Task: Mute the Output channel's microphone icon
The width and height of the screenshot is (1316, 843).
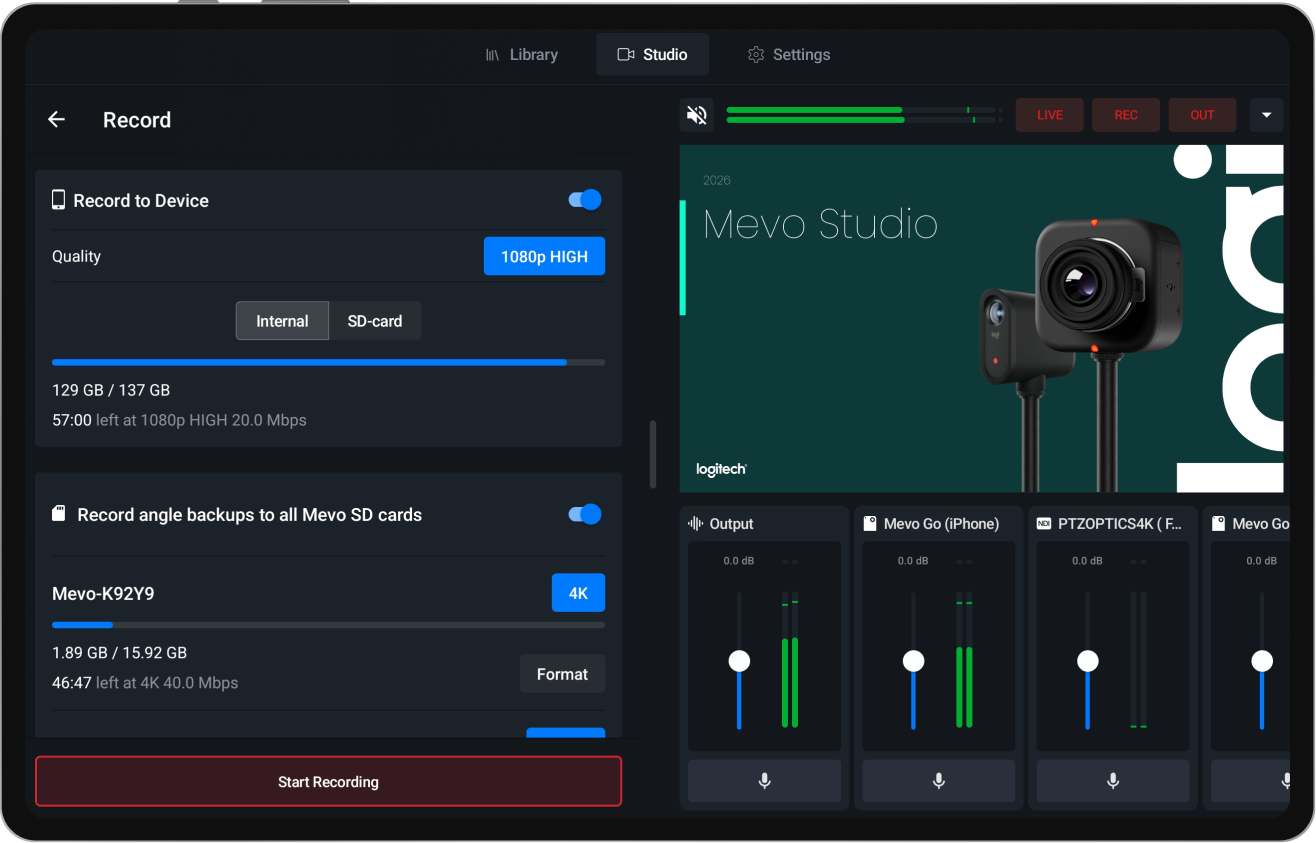Action: tap(764, 781)
